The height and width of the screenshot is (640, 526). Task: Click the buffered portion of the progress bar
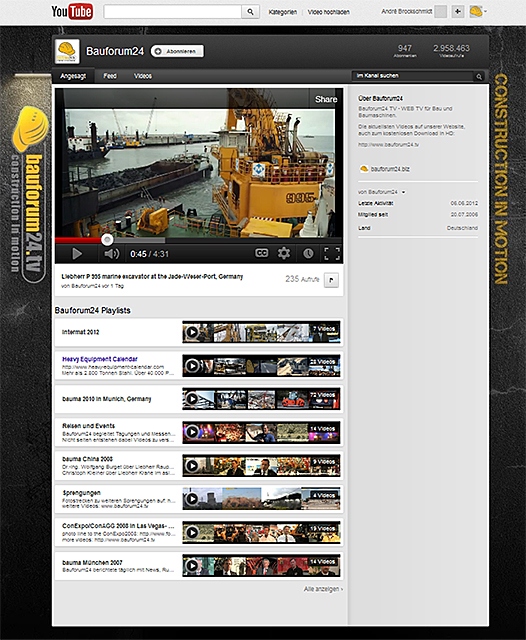point(139,240)
